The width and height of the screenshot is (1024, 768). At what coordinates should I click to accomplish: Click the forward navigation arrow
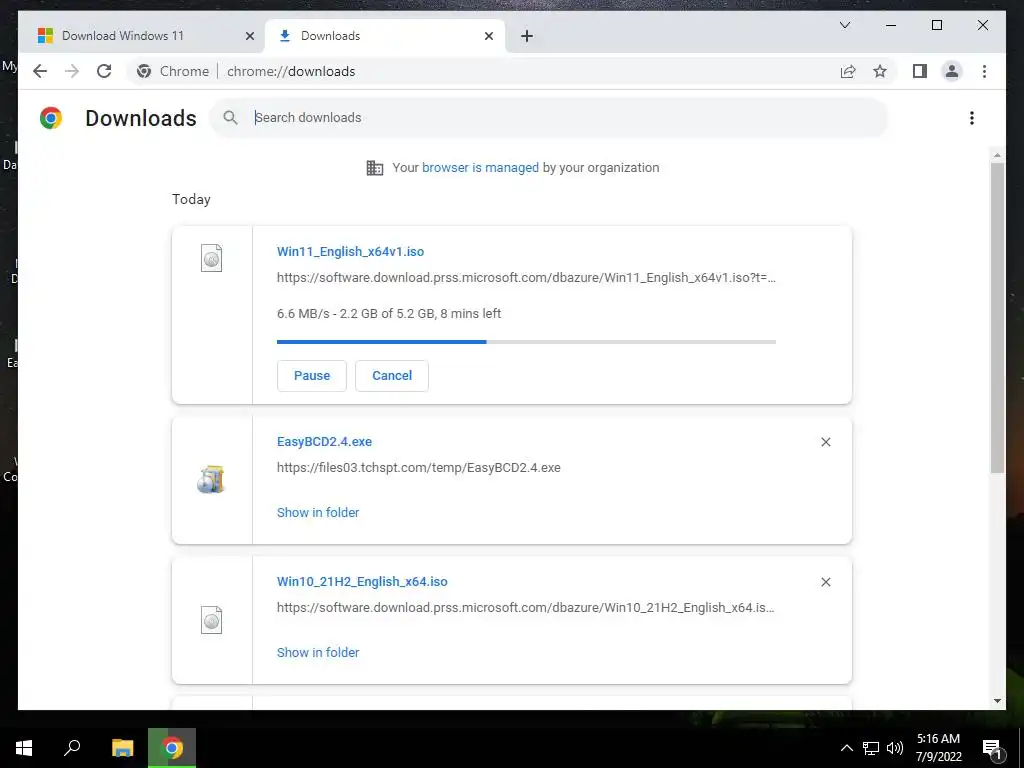(x=72, y=71)
